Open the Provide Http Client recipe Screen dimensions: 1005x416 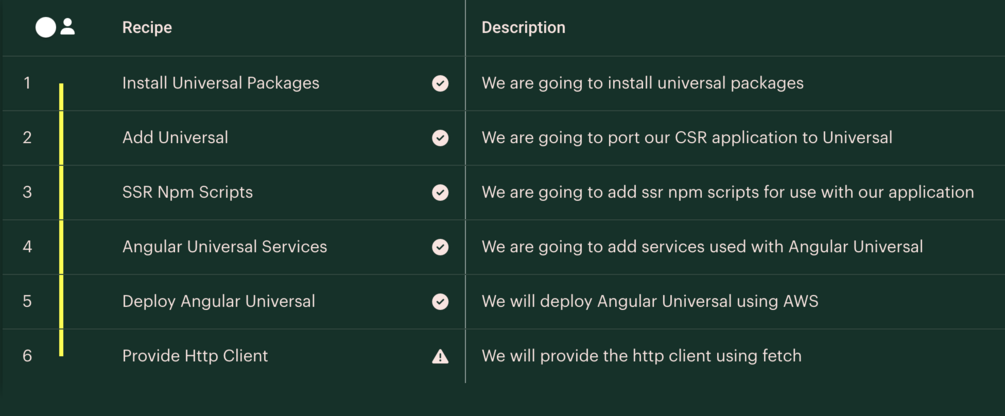click(x=195, y=356)
